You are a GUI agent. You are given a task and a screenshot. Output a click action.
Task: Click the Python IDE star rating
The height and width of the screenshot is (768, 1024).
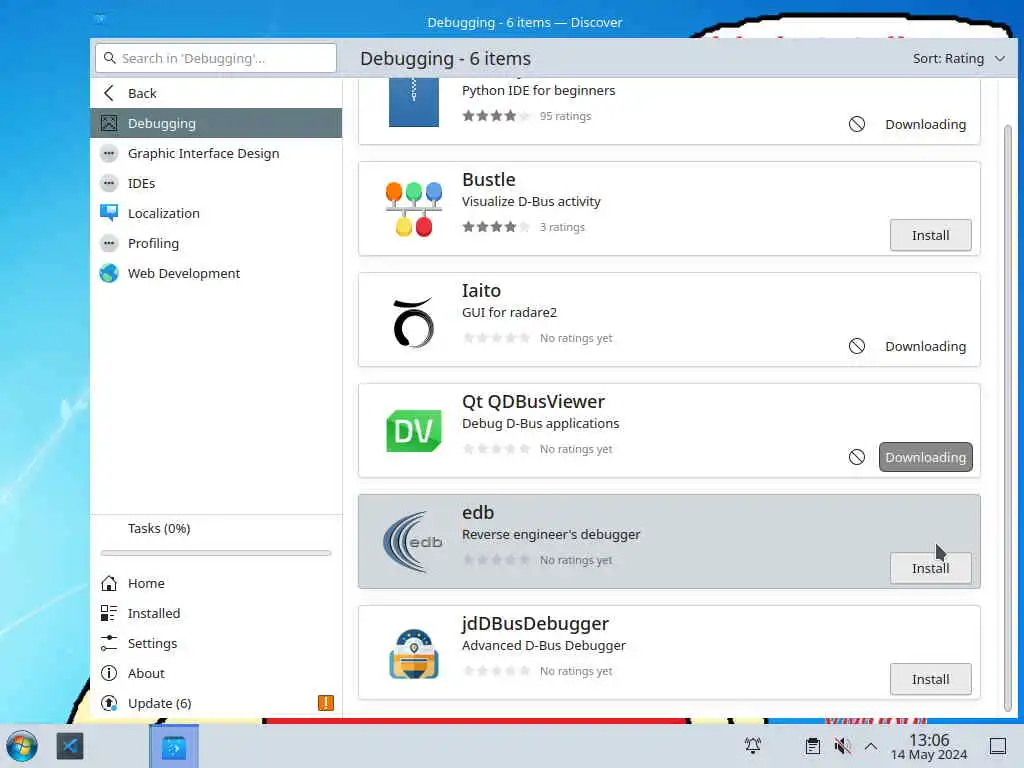(496, 116)
